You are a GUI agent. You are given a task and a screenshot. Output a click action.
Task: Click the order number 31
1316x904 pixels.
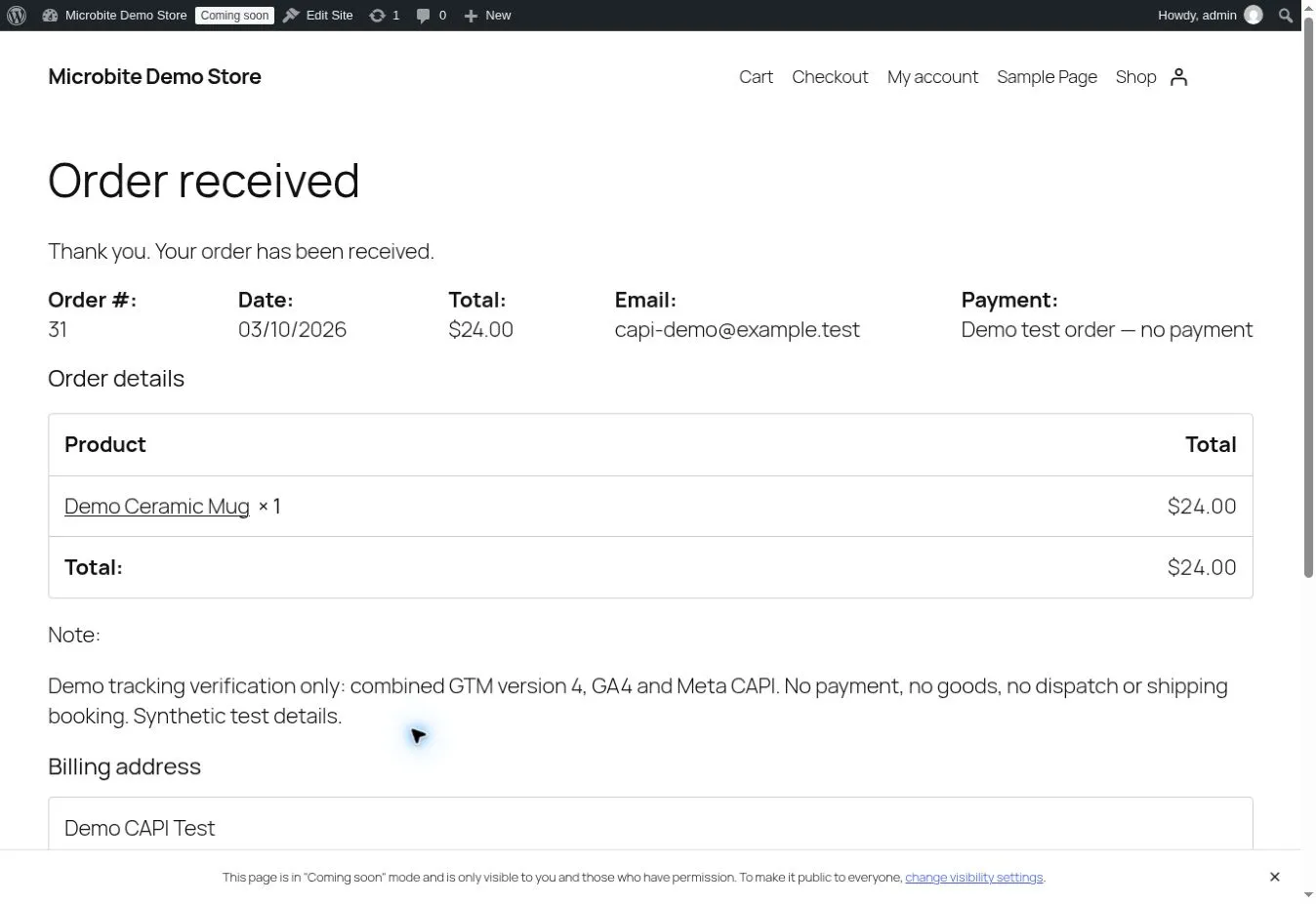[58, 330]
